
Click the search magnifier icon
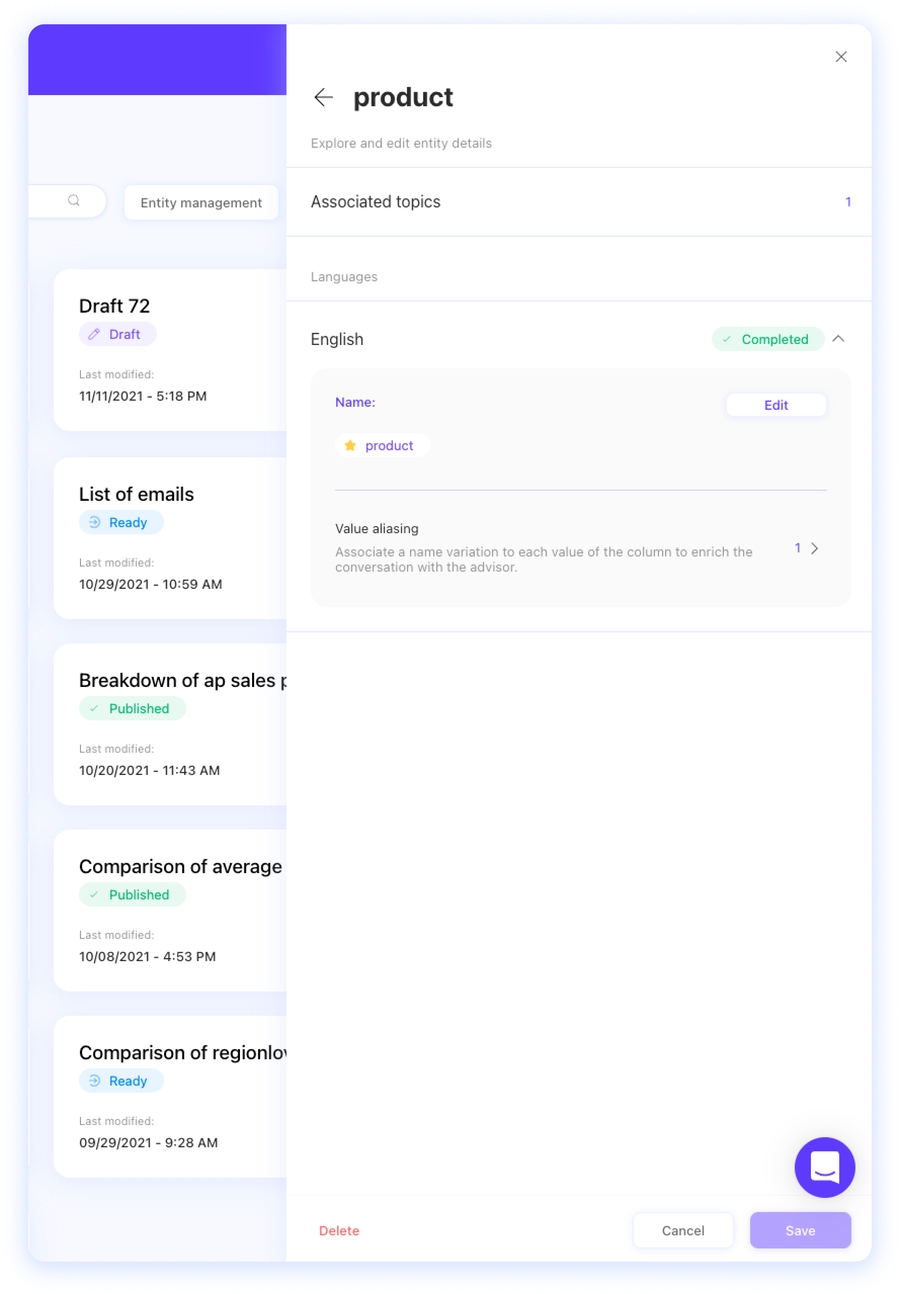[74, 201]
